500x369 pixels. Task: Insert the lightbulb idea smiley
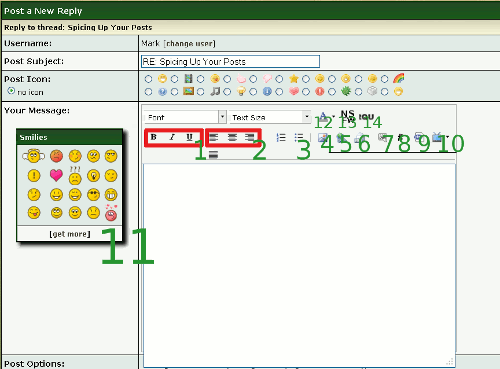(93, 175)
